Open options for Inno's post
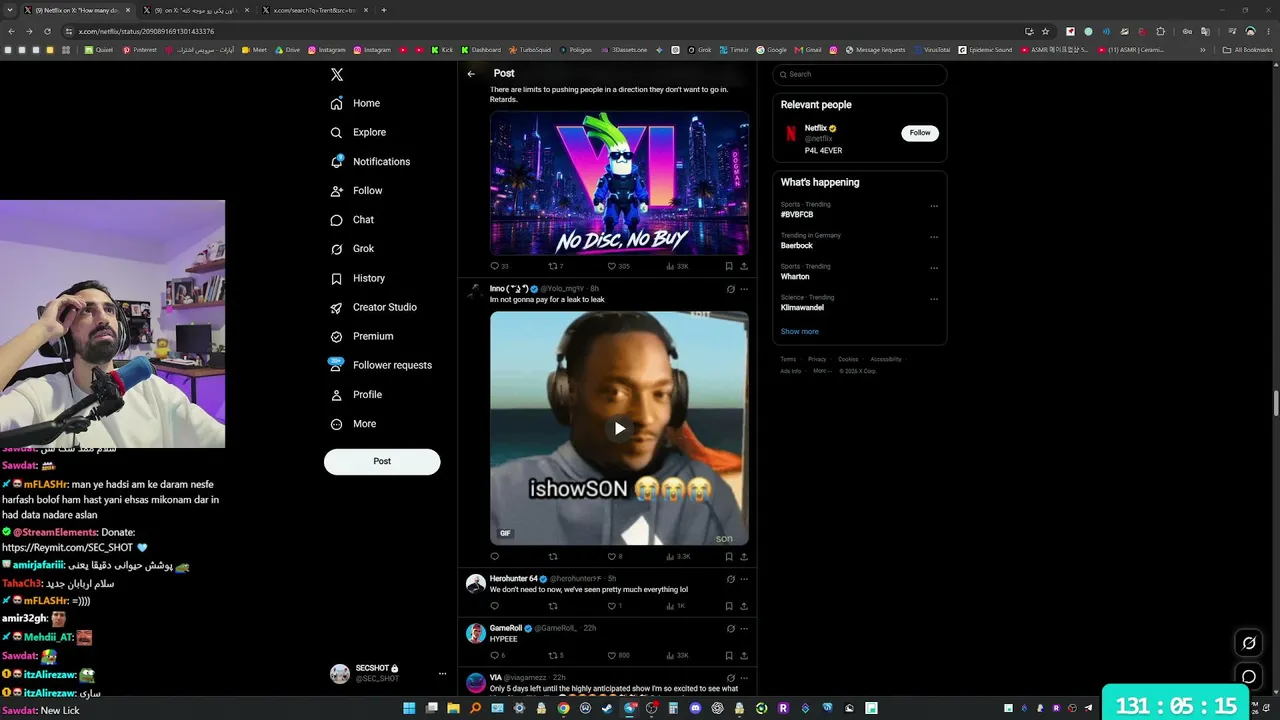This screenshot has height=720, width=1280. [x=744, y=289]
